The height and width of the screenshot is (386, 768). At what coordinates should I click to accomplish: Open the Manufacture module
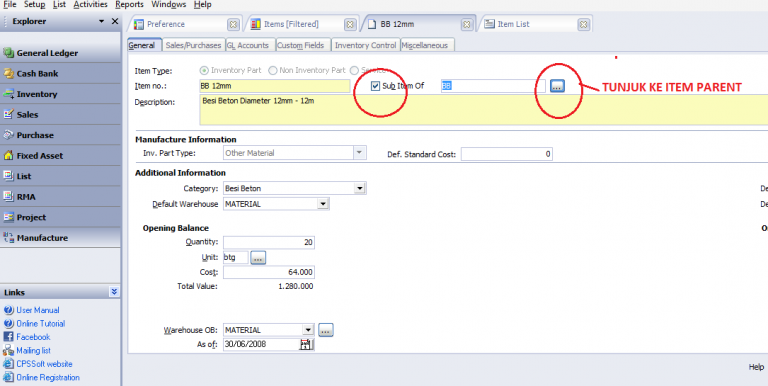60,238
